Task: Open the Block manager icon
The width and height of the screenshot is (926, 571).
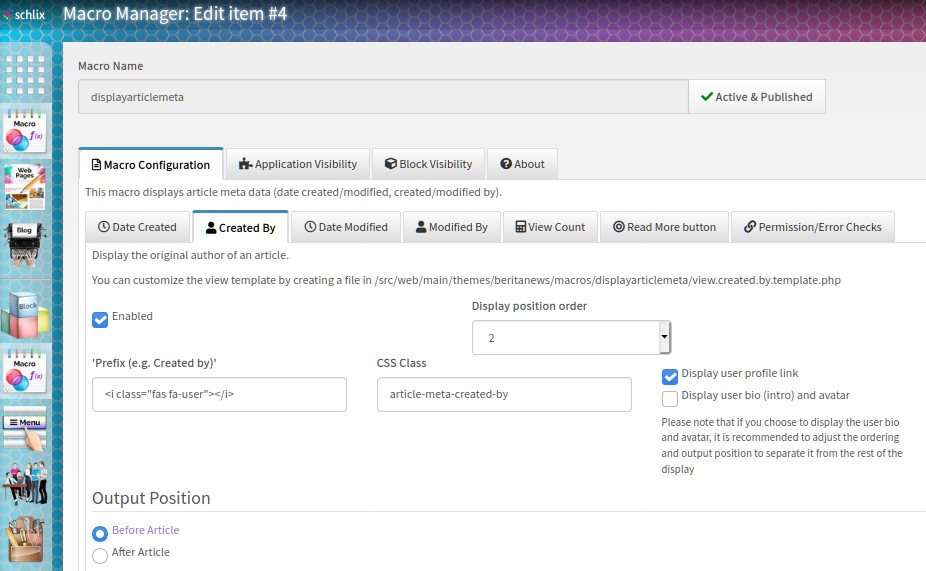Action: pos(25,314)
